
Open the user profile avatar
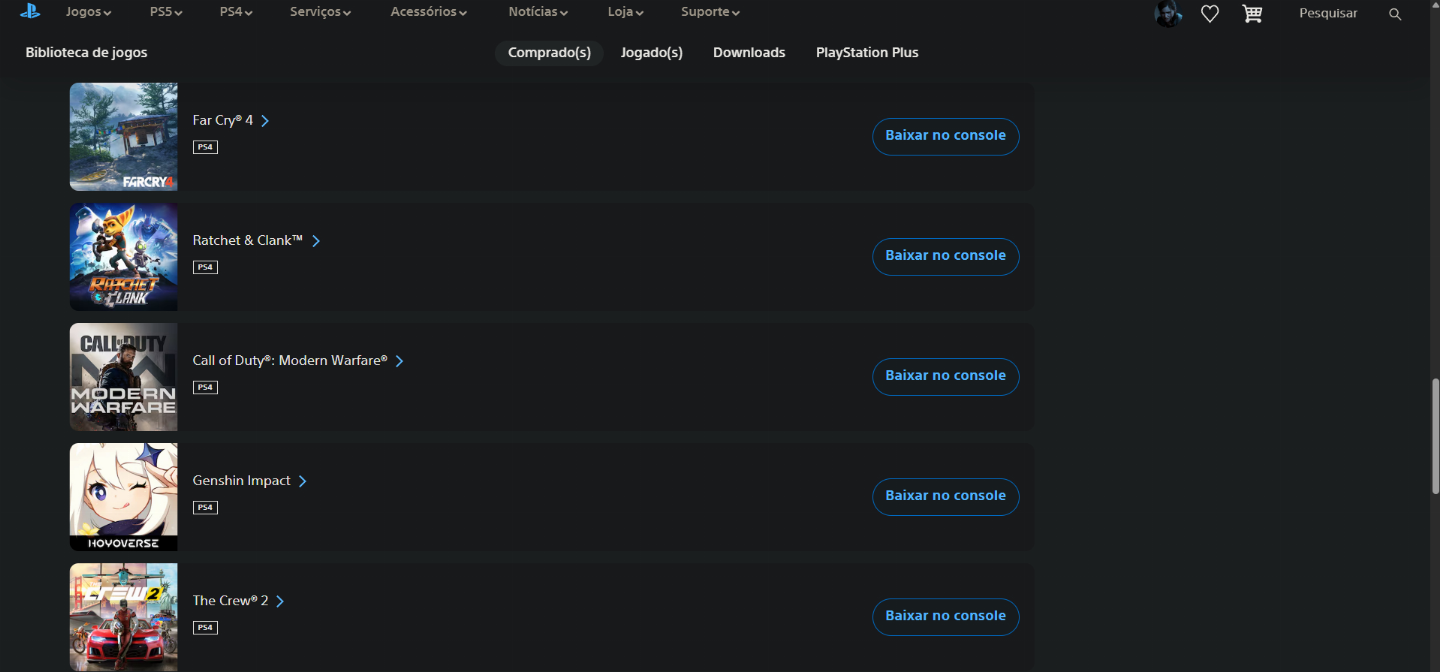tap(1168, 13)
